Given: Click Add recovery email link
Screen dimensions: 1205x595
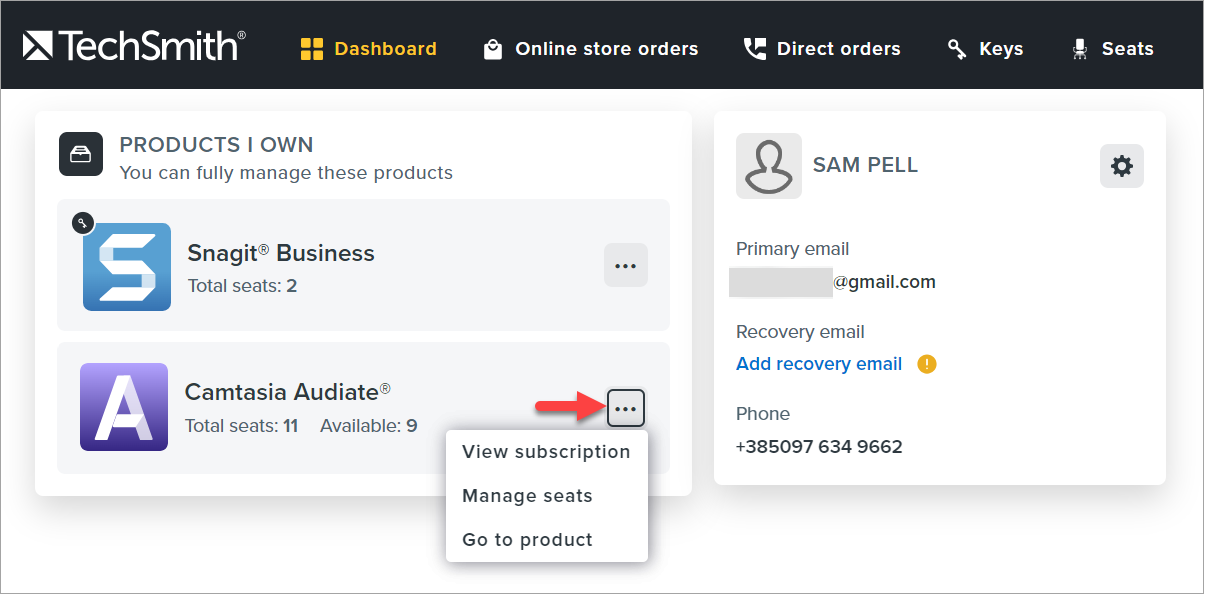Looking at the screenshot, I should click(x=819, y=364).
